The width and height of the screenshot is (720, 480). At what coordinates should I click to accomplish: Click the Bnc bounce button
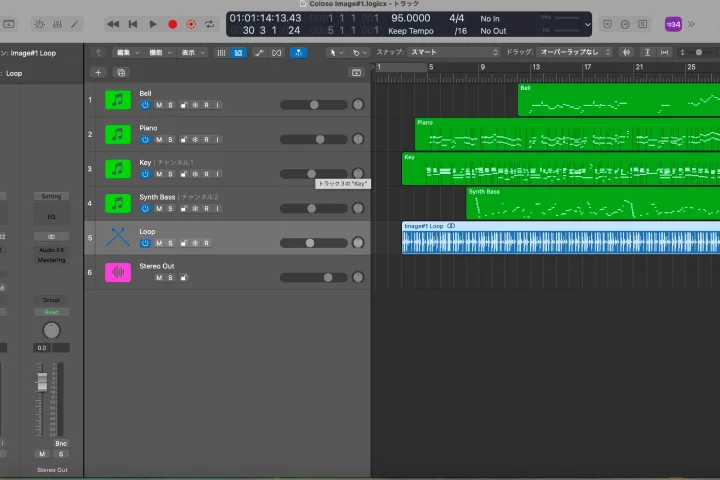pyautogui.click(x=61, y=443)
